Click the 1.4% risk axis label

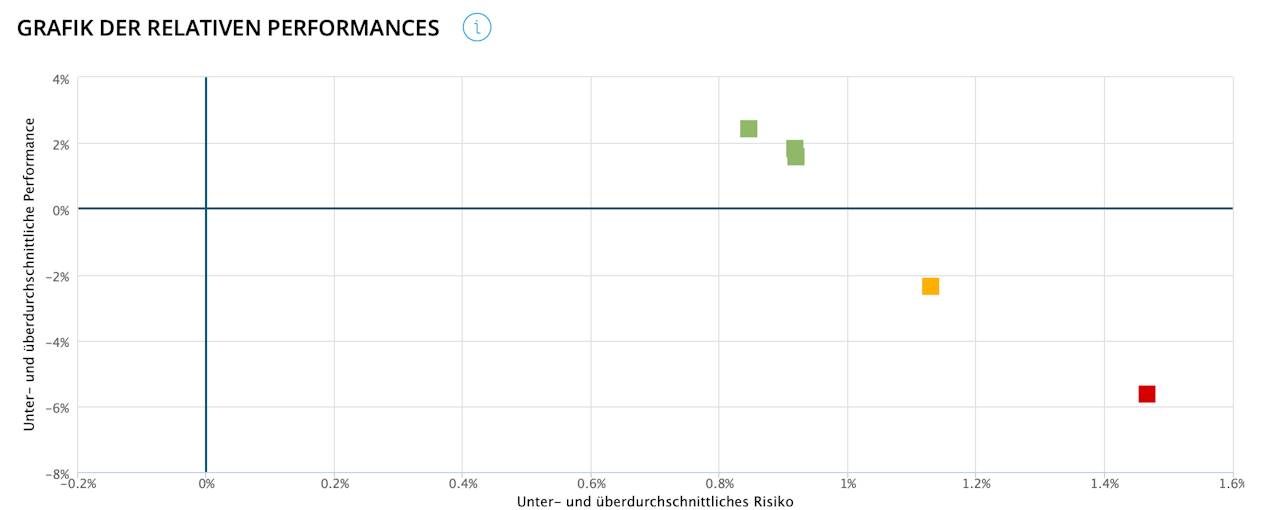pyautogui.click(x=1104, y=484)
